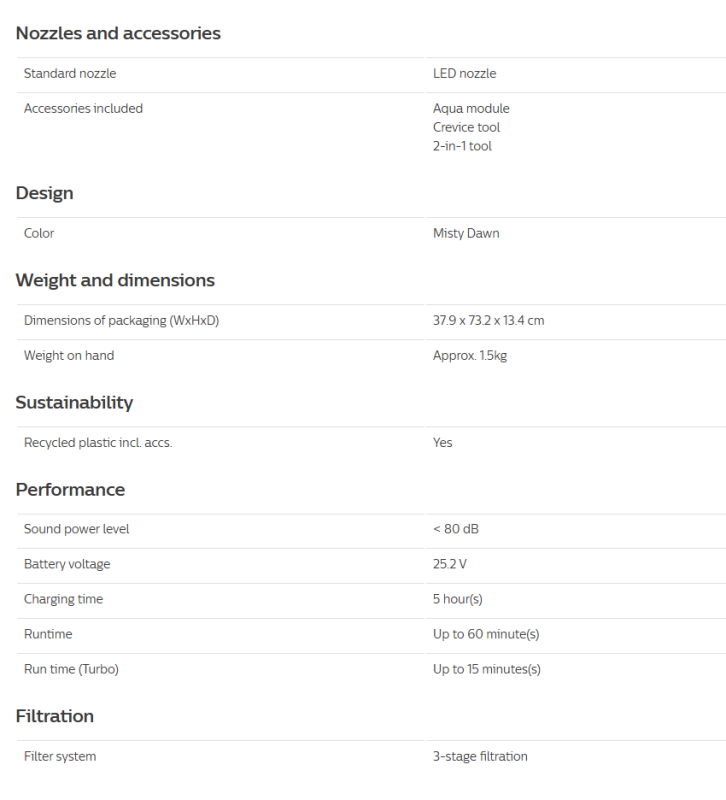Click the LED nozzle value
This screenshot has height=800, width=726.
tap(464, 73)
